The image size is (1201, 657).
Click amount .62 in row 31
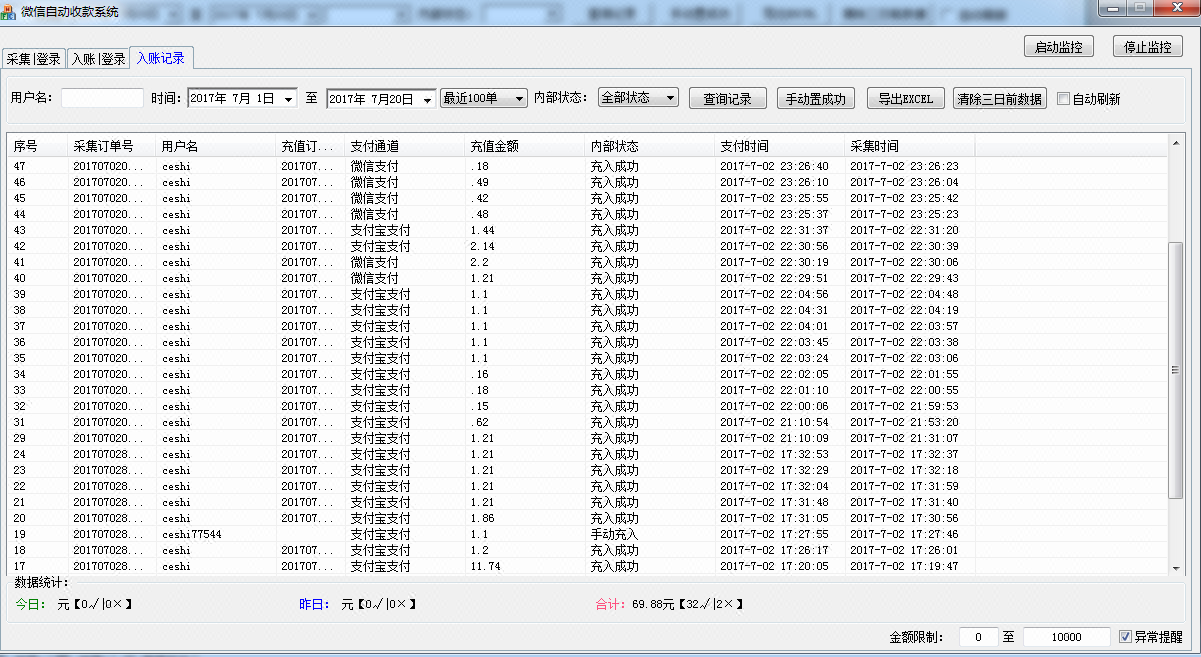(479, 422)
